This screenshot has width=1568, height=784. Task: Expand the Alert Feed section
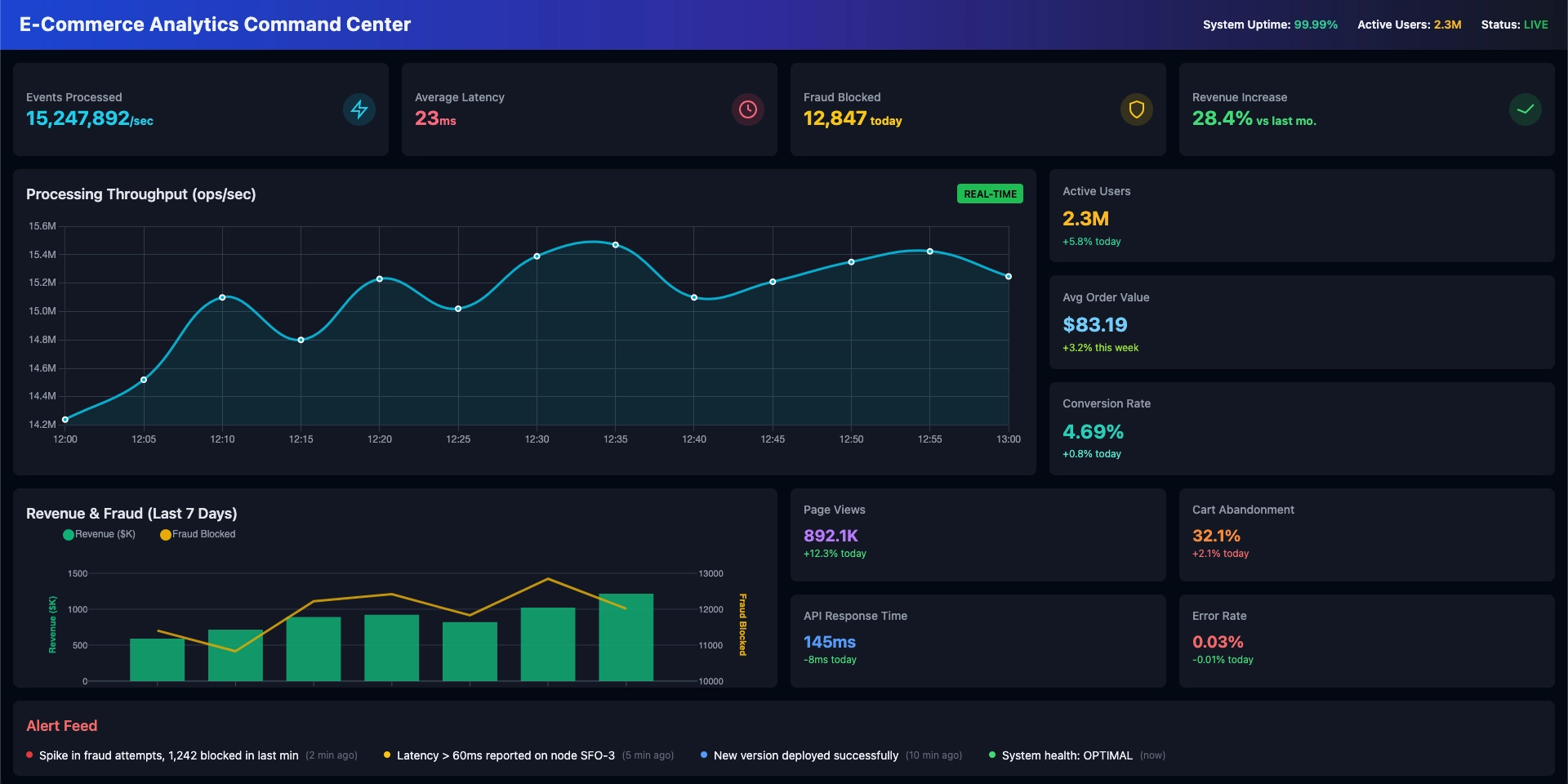pyautogui.click(x=61, y=725)
